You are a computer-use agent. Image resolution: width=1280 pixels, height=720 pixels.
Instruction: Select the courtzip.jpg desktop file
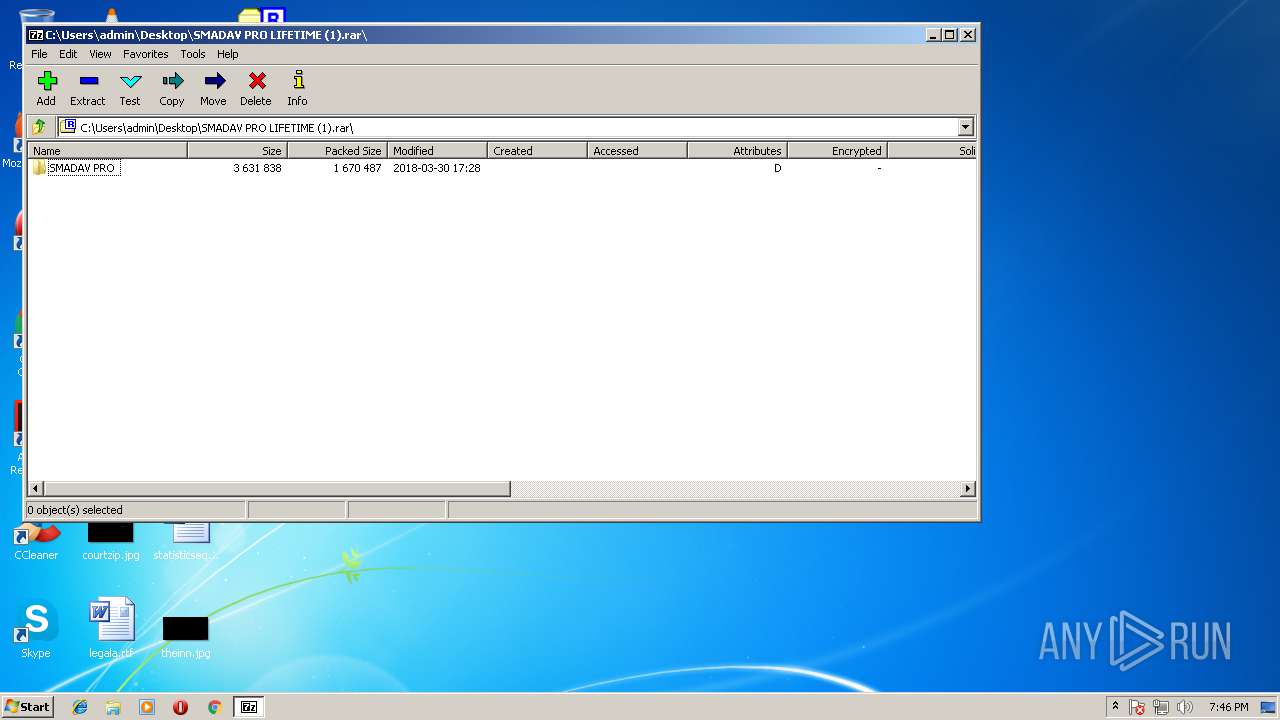coord(111,541)
